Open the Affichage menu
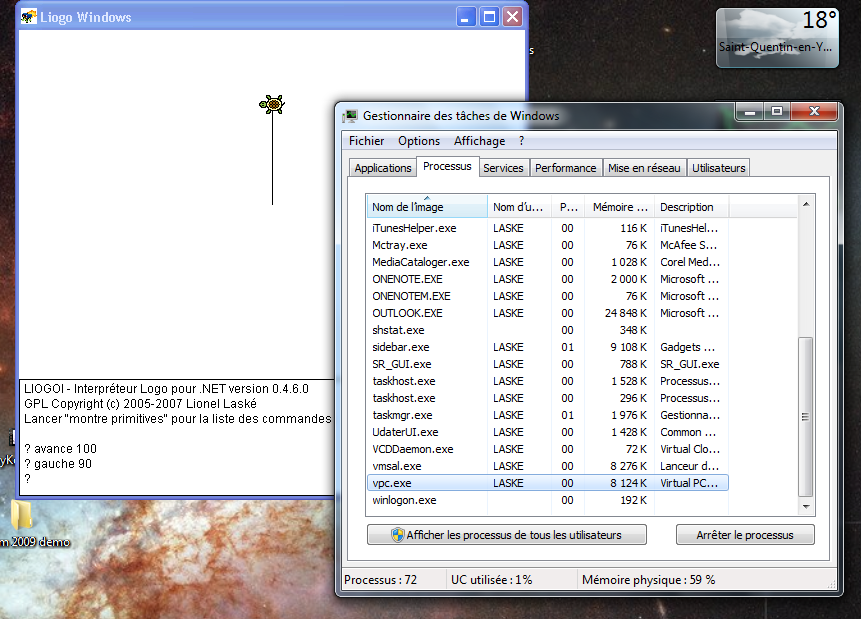This screenshot has width=861, height=619. point(479,141)
